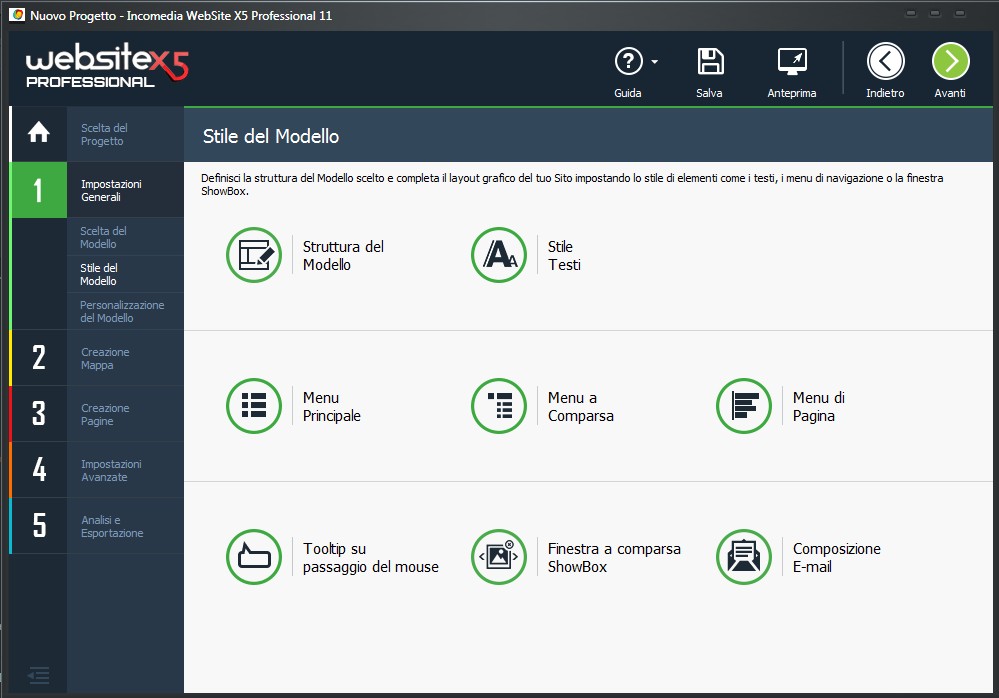
Task: Click the Anteprima text label
Action: click(792, 93)
